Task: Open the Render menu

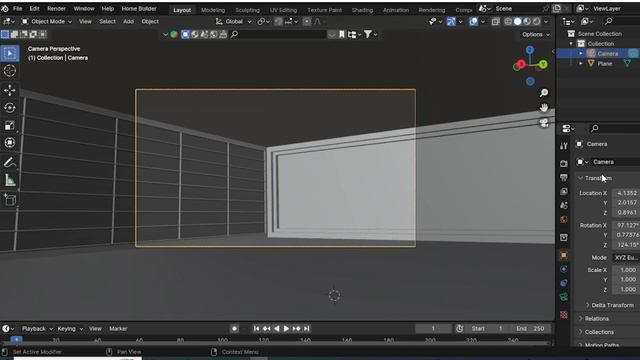Action: [56, 9]
